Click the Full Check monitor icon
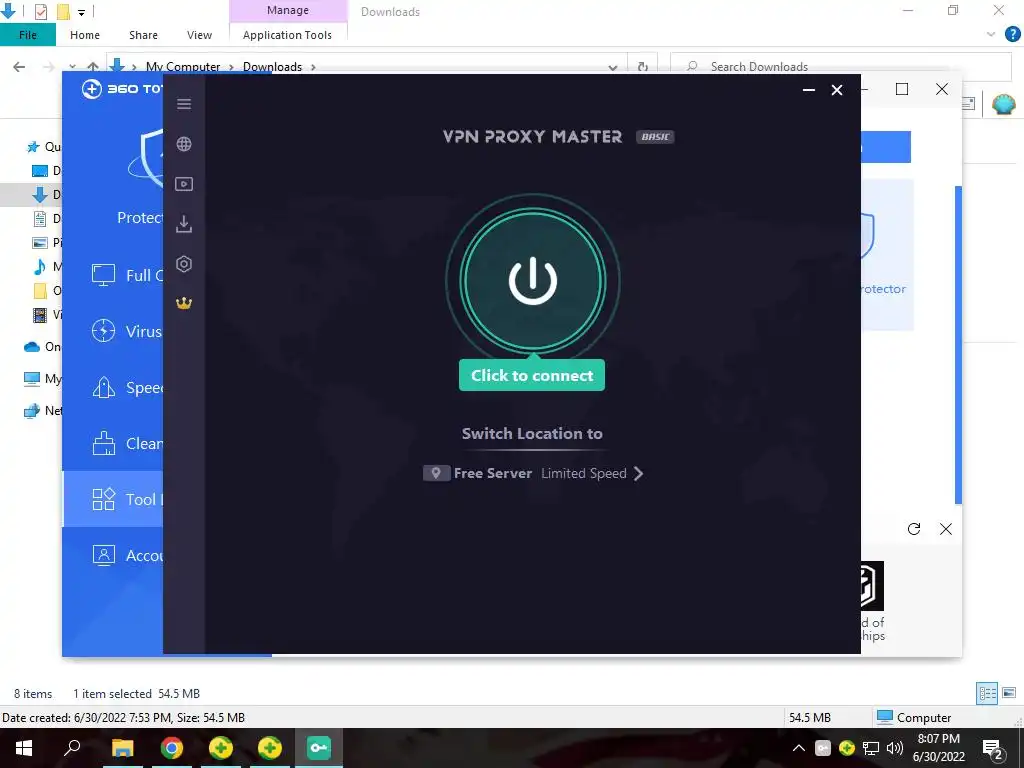This screenshot has height=768, width=1024. click(x=103, y=275)
